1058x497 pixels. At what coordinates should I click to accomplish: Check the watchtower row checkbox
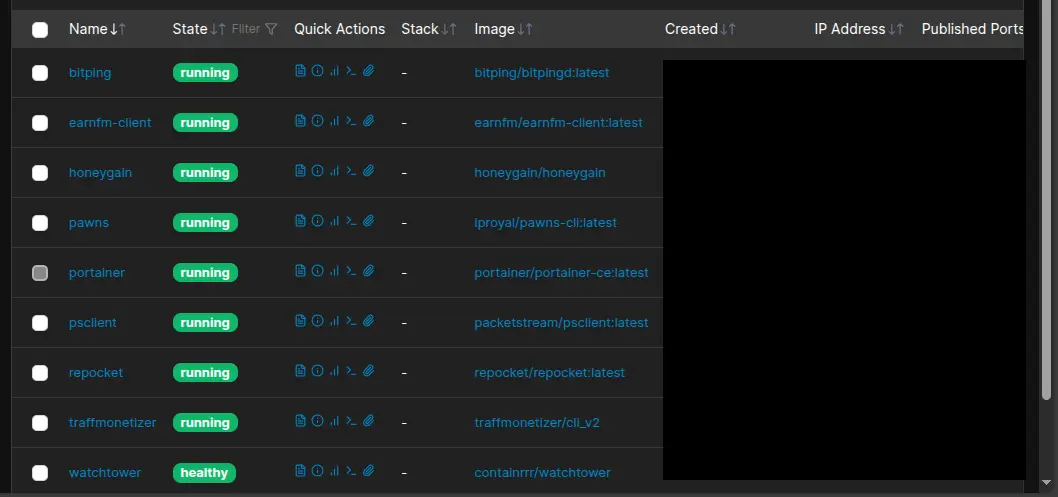(40, 473)
